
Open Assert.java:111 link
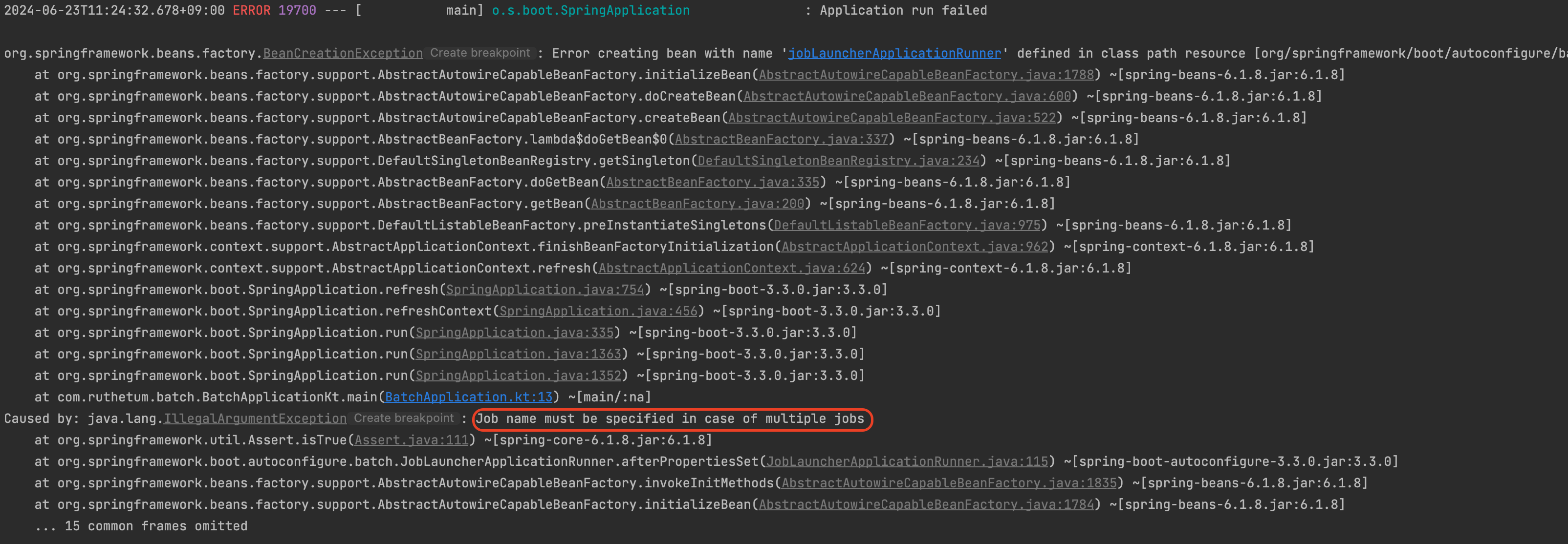pyautogui.click(x=412, y=440)
